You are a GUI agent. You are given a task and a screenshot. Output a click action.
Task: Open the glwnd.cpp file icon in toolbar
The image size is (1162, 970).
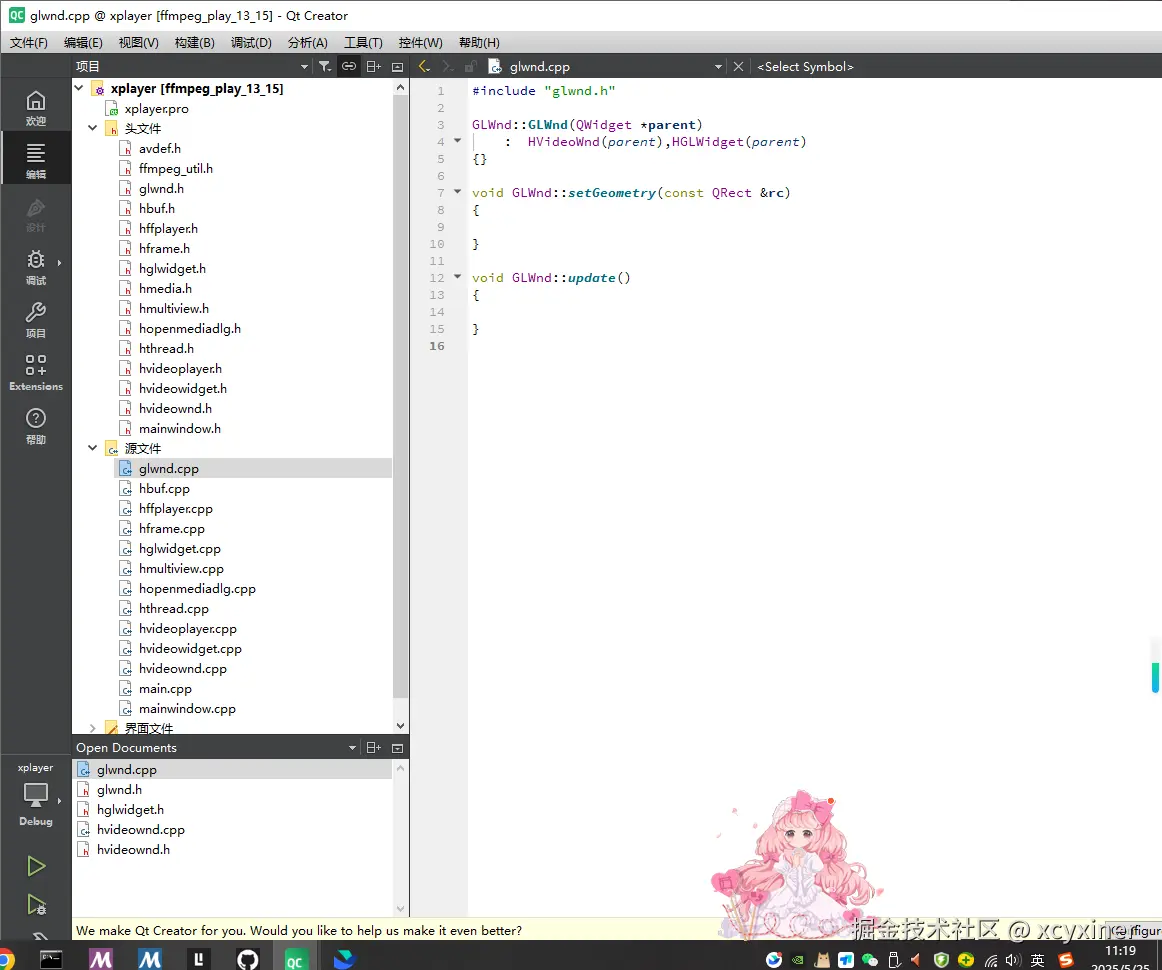click(495, 67)
